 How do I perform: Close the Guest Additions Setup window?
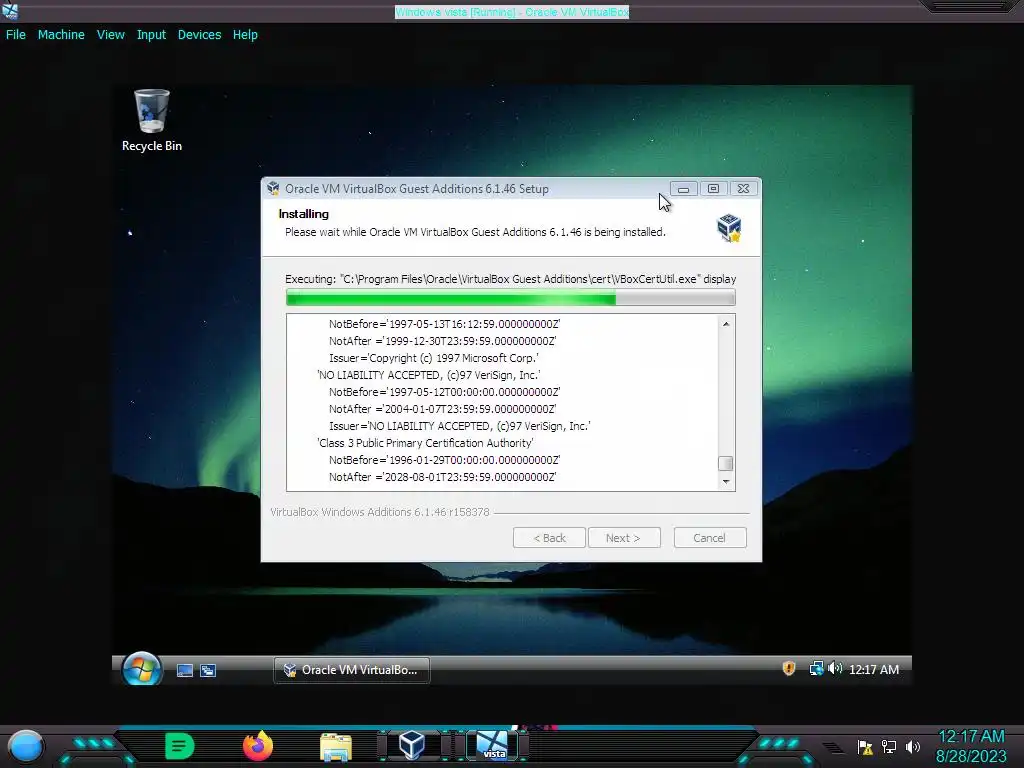click(743, 189)
